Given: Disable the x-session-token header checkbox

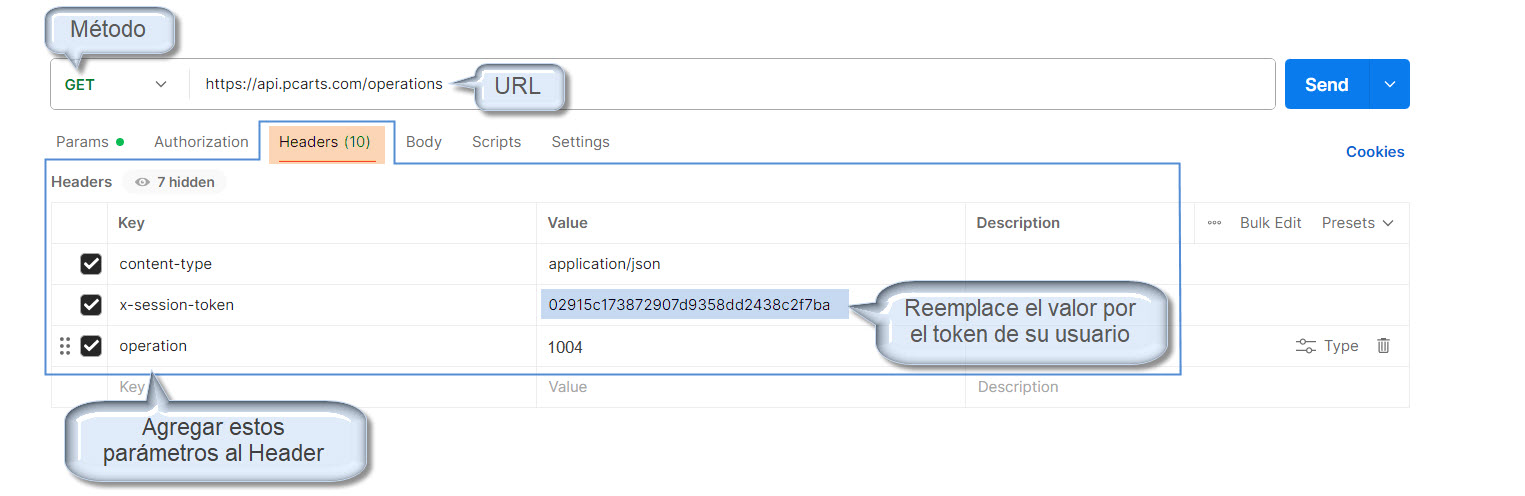Looking at the screenshot, I should point(91,305).
